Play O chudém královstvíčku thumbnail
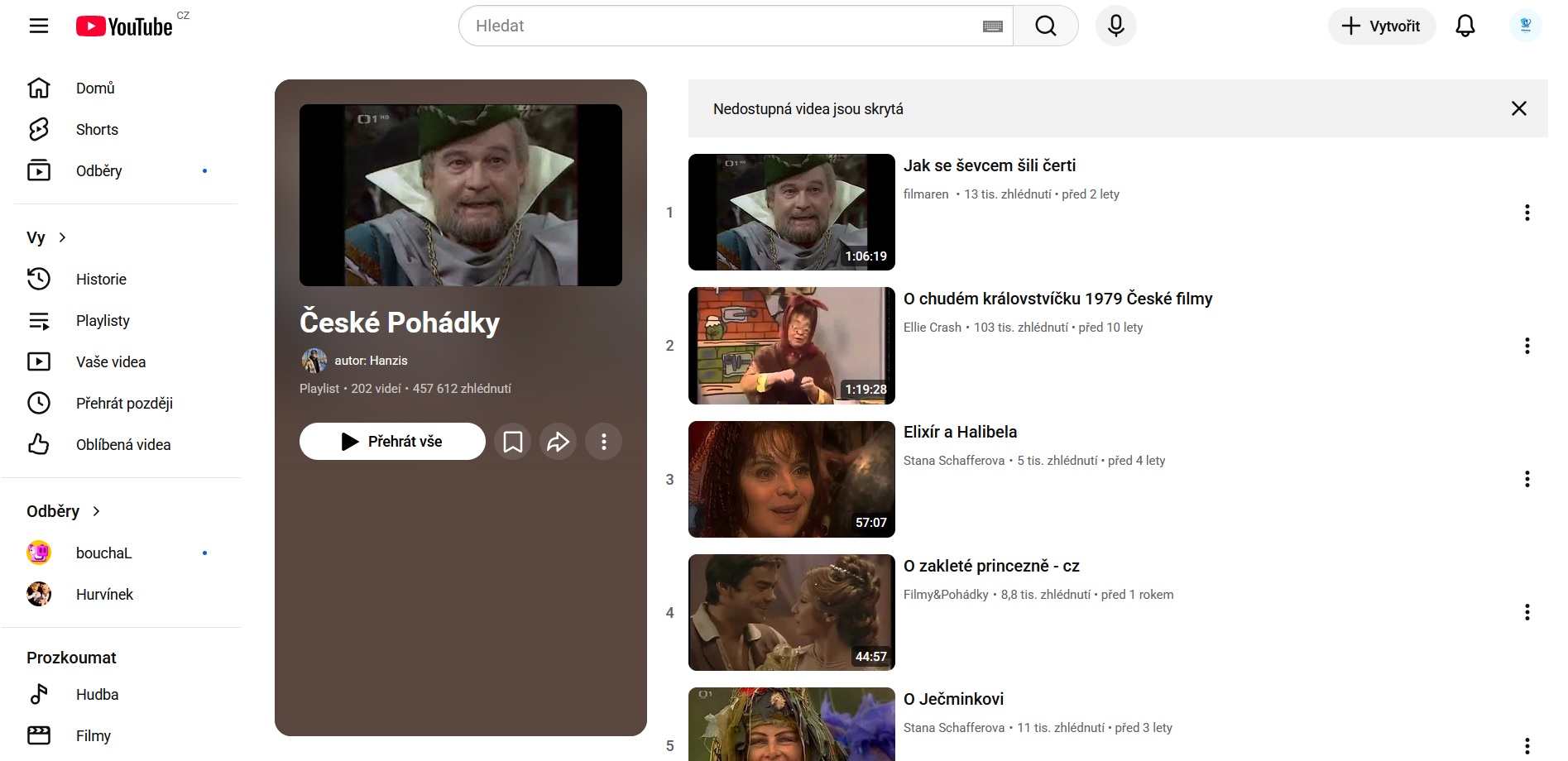 pos(791,346)
